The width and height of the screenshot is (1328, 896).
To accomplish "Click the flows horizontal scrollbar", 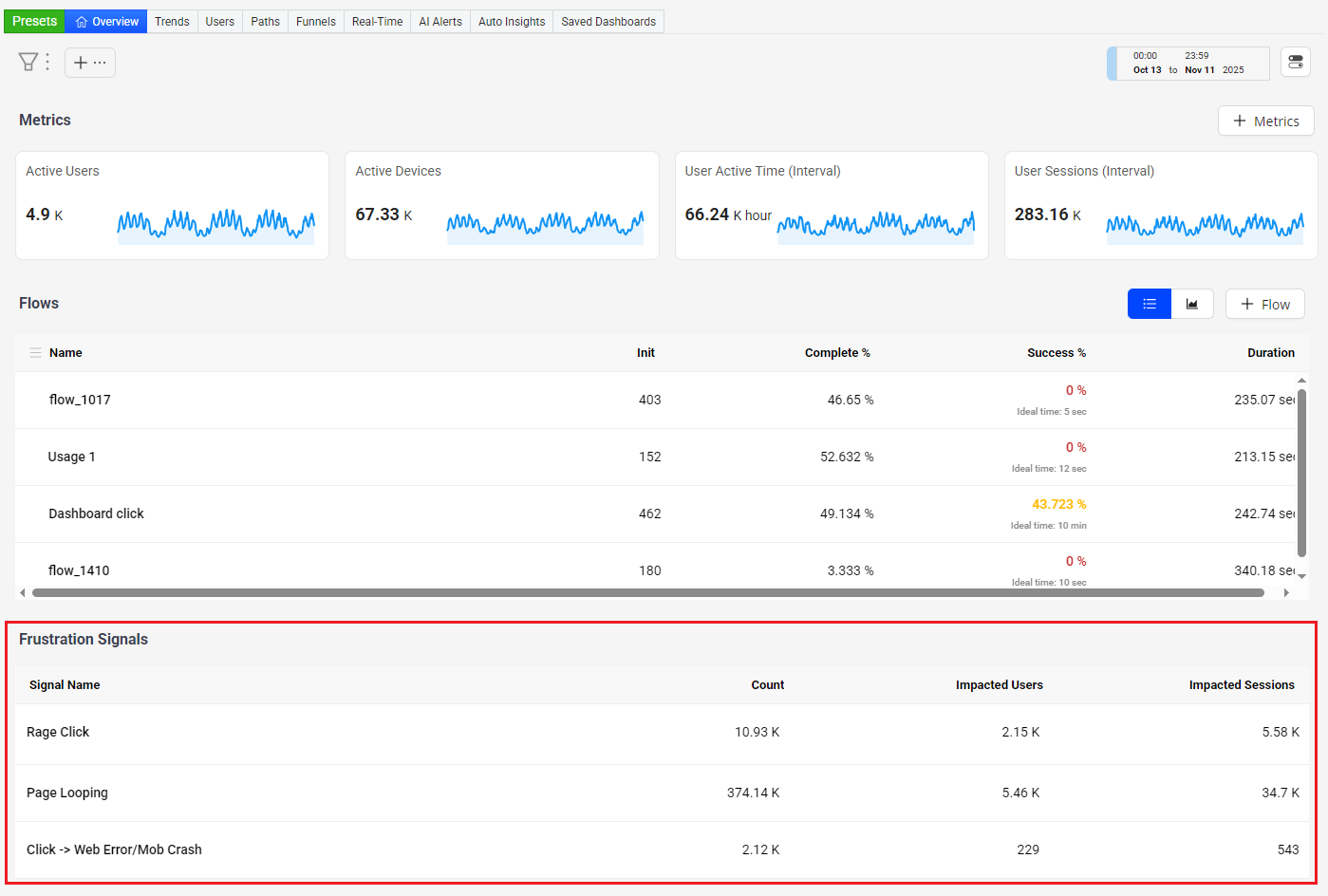I will coord(647,592).
